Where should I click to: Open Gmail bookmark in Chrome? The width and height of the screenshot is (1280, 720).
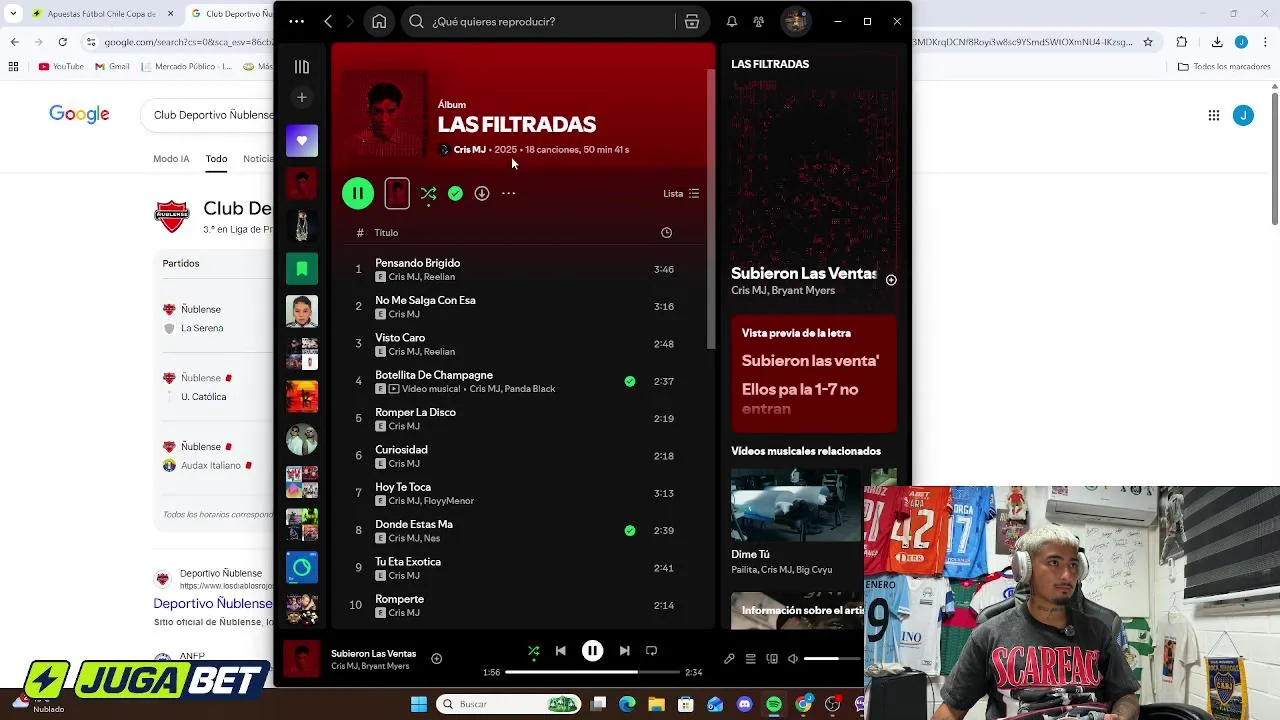pos(113,67)
